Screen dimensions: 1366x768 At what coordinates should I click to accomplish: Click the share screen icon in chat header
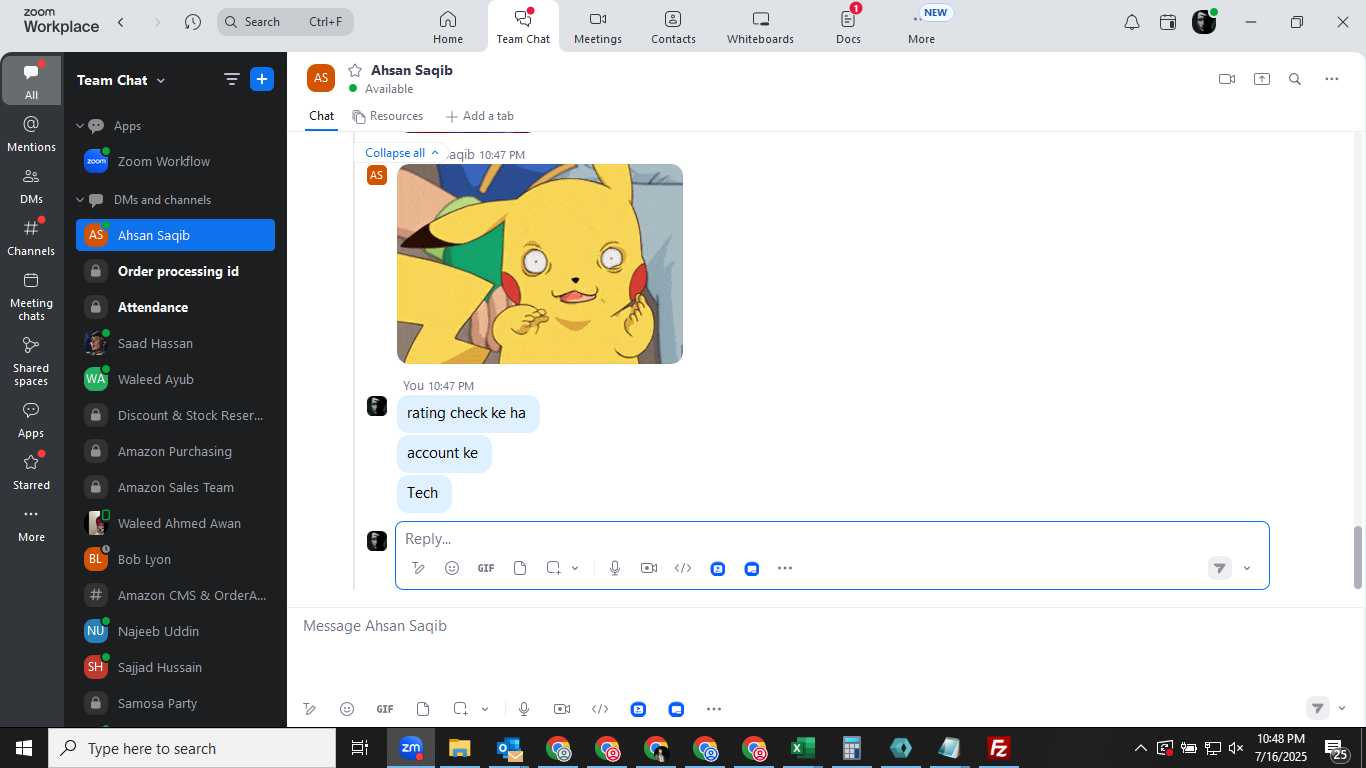[x=1262, y=79]
